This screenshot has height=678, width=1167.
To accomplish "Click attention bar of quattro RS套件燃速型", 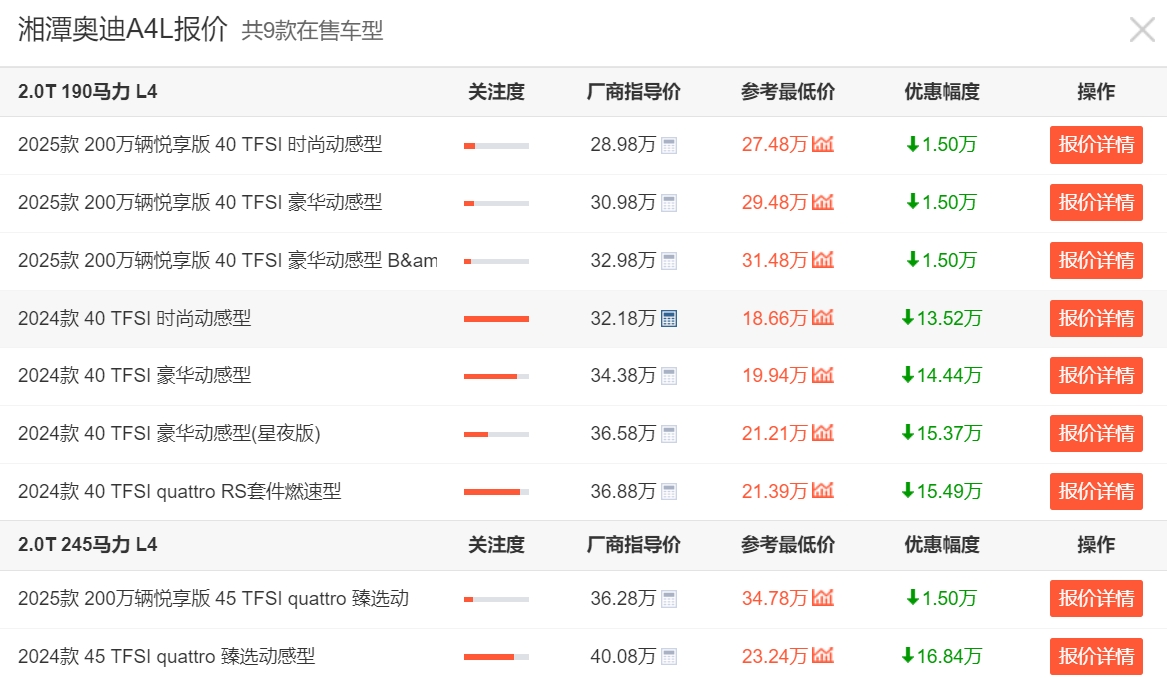I will tap(496, 492).
